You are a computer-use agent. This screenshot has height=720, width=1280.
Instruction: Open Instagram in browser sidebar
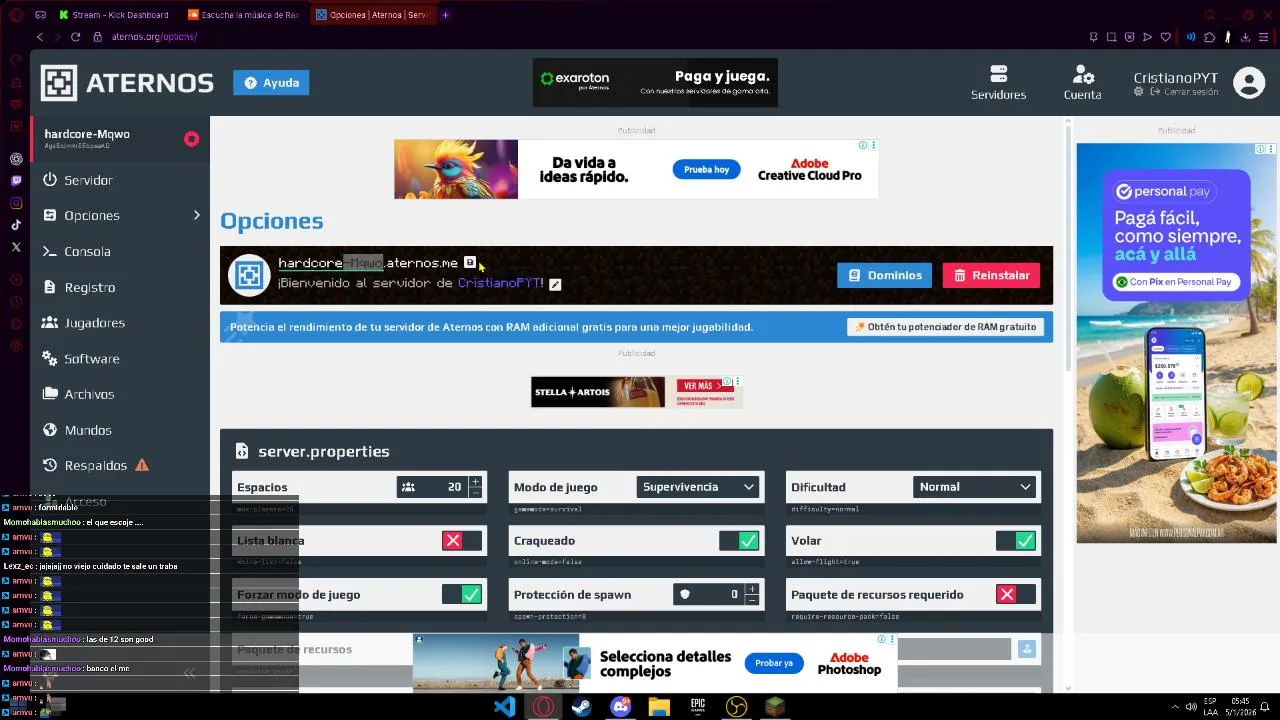pyautogui.click(x=16, y=203)
